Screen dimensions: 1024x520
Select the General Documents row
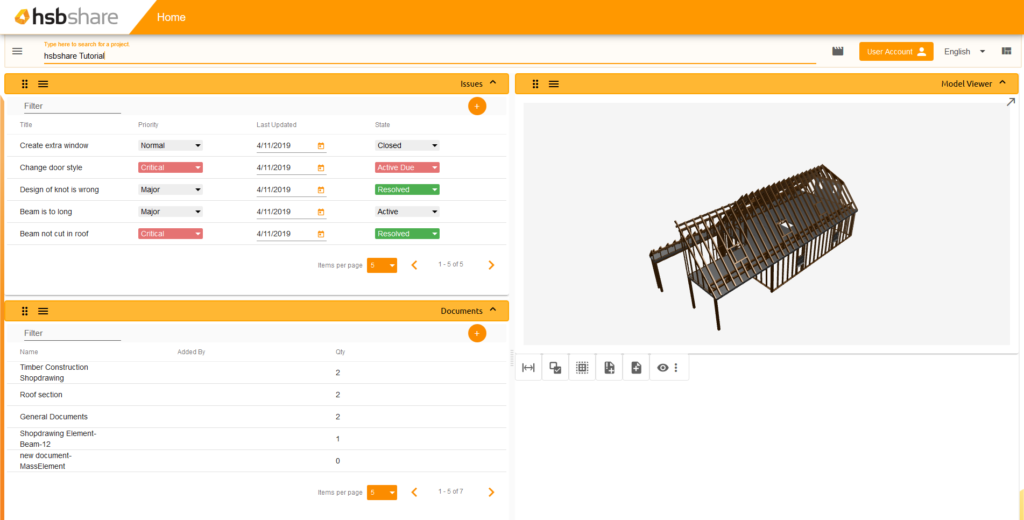click(257, 417)
